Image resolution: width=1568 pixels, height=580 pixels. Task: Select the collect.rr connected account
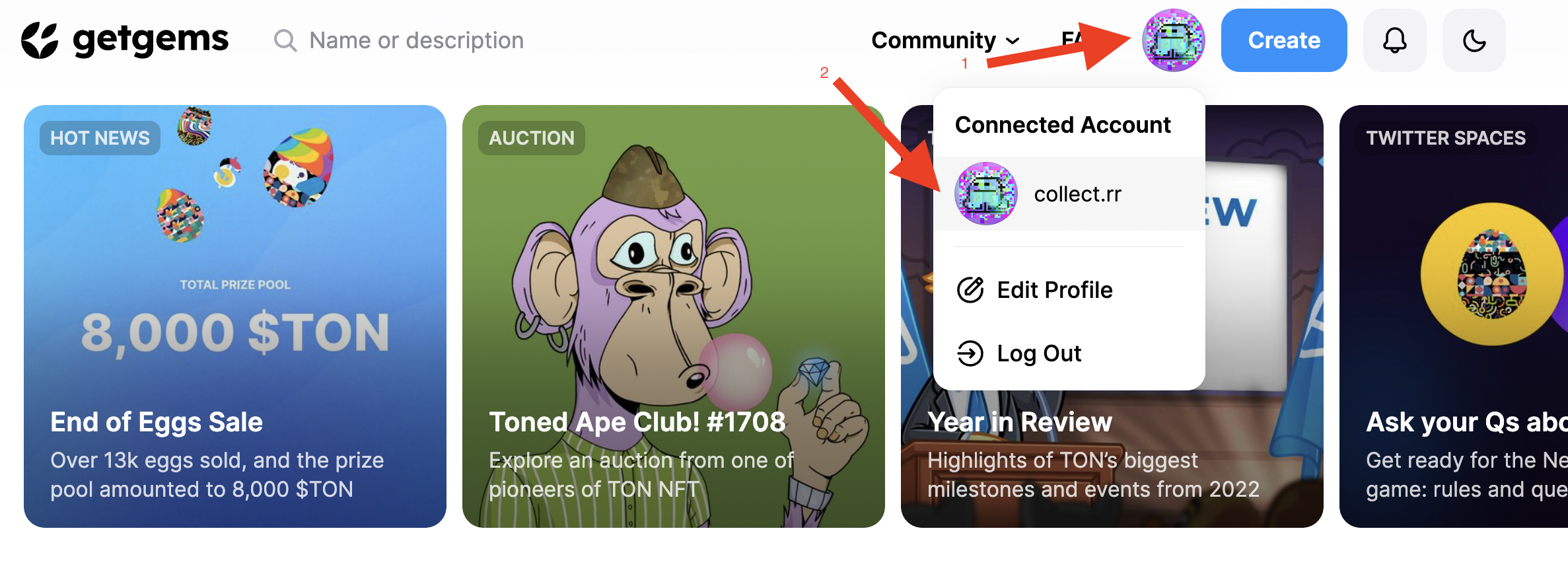[x=1077, y=194]
